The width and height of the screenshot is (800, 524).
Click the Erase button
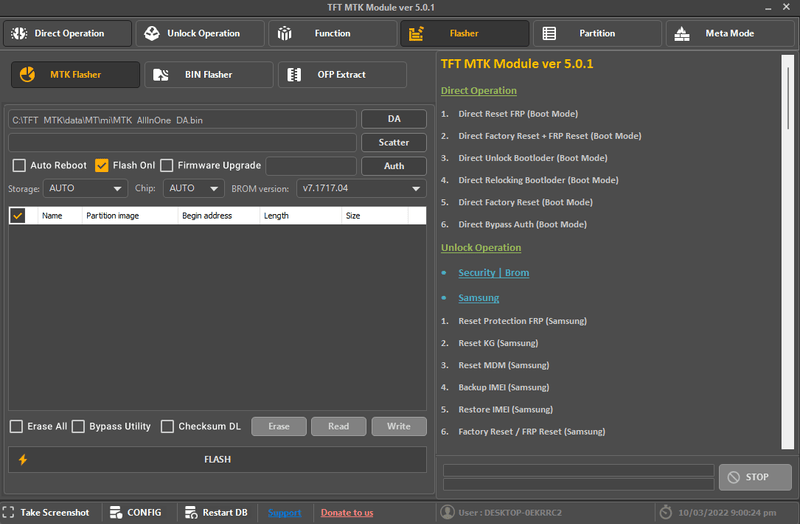click(279, 426)
